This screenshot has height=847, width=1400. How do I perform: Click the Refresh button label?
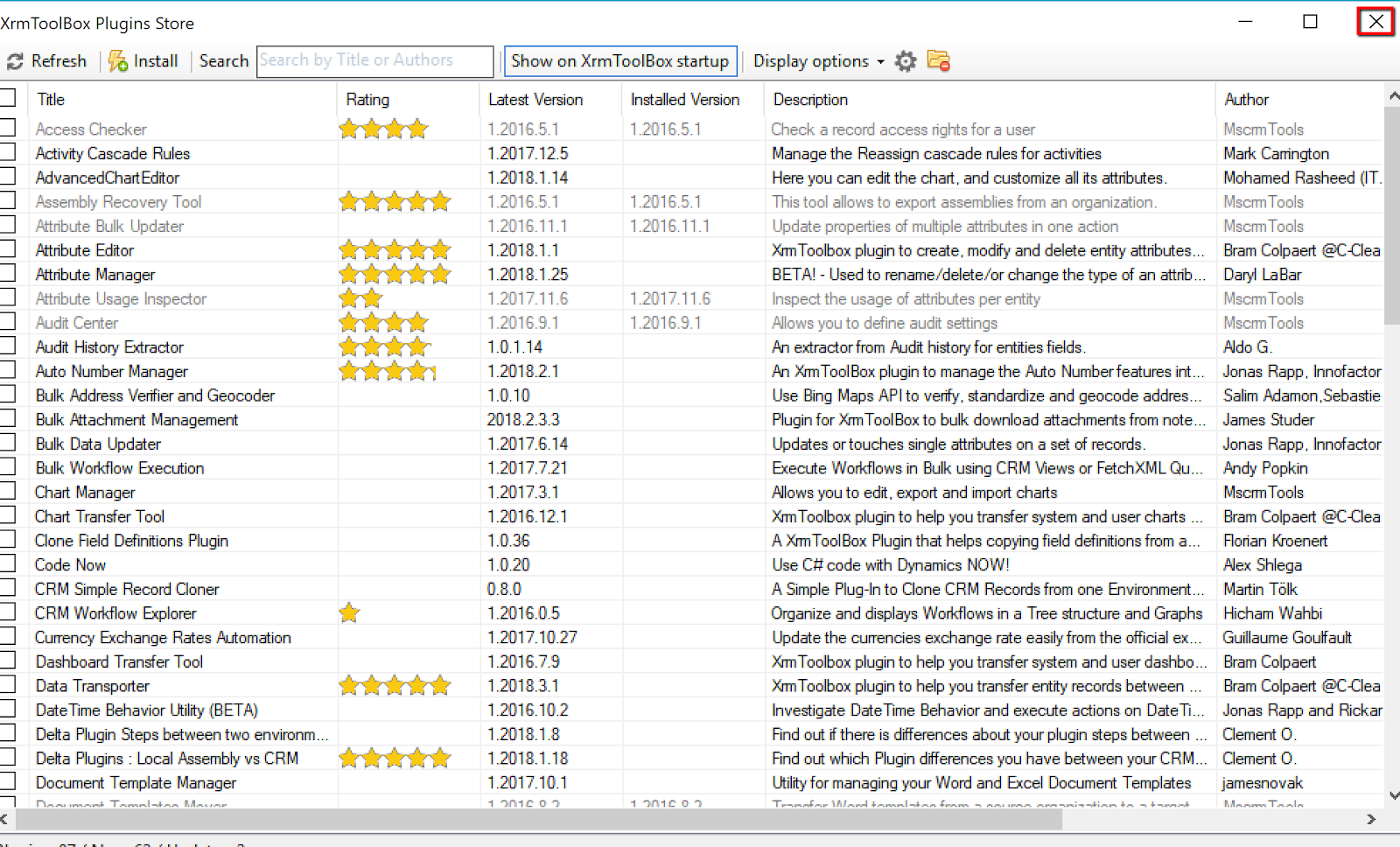coord(59,61)
